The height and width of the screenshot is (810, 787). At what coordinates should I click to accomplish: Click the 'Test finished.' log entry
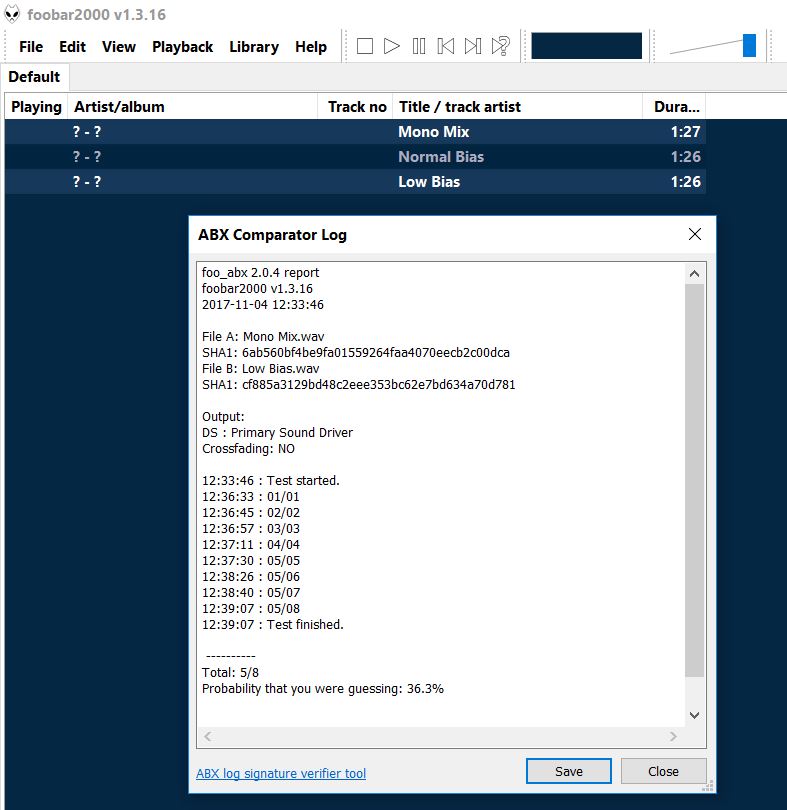click(x=272, y=625)
